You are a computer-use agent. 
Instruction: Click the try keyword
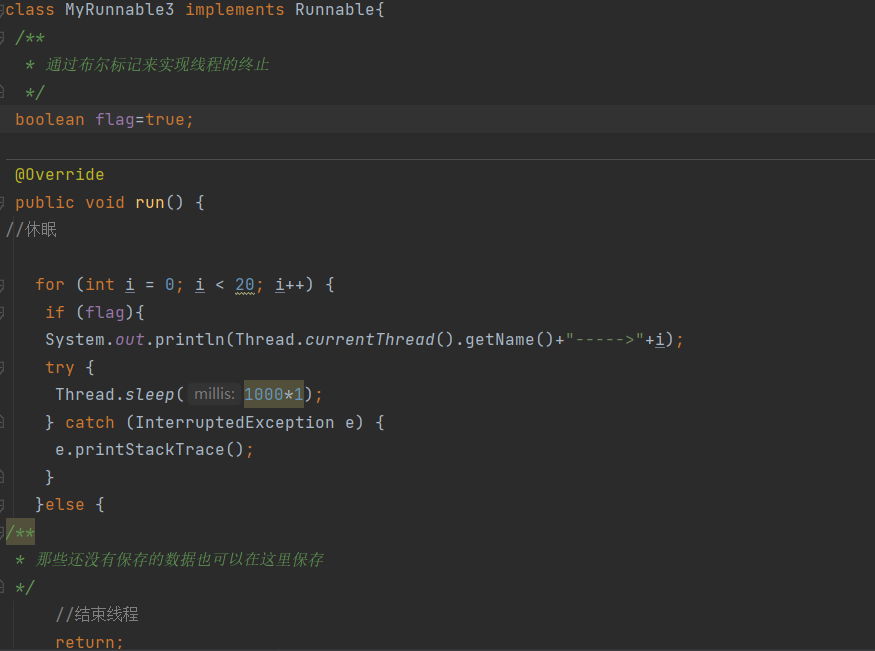tap(60, 368)
